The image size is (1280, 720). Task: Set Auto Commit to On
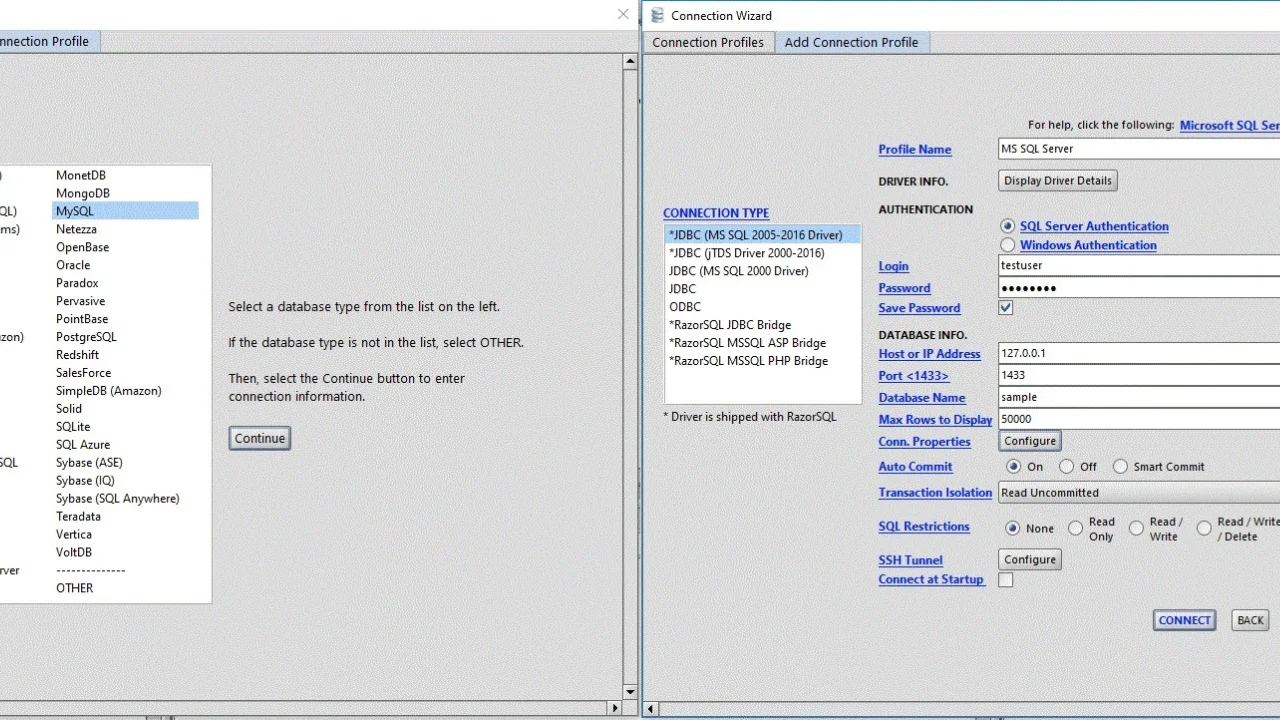(x=1014, y=467)
